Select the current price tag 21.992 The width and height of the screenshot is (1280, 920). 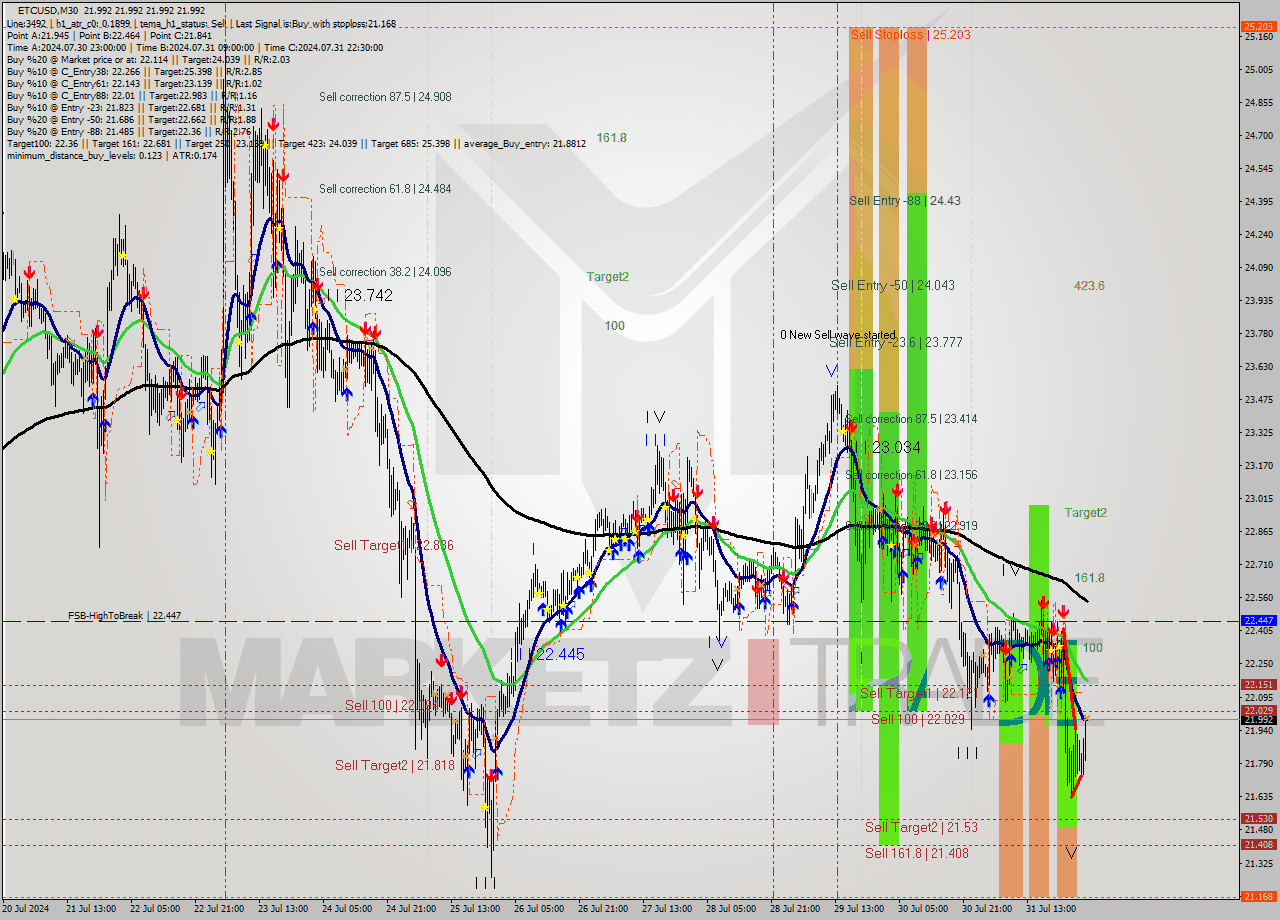point(1257,719)
